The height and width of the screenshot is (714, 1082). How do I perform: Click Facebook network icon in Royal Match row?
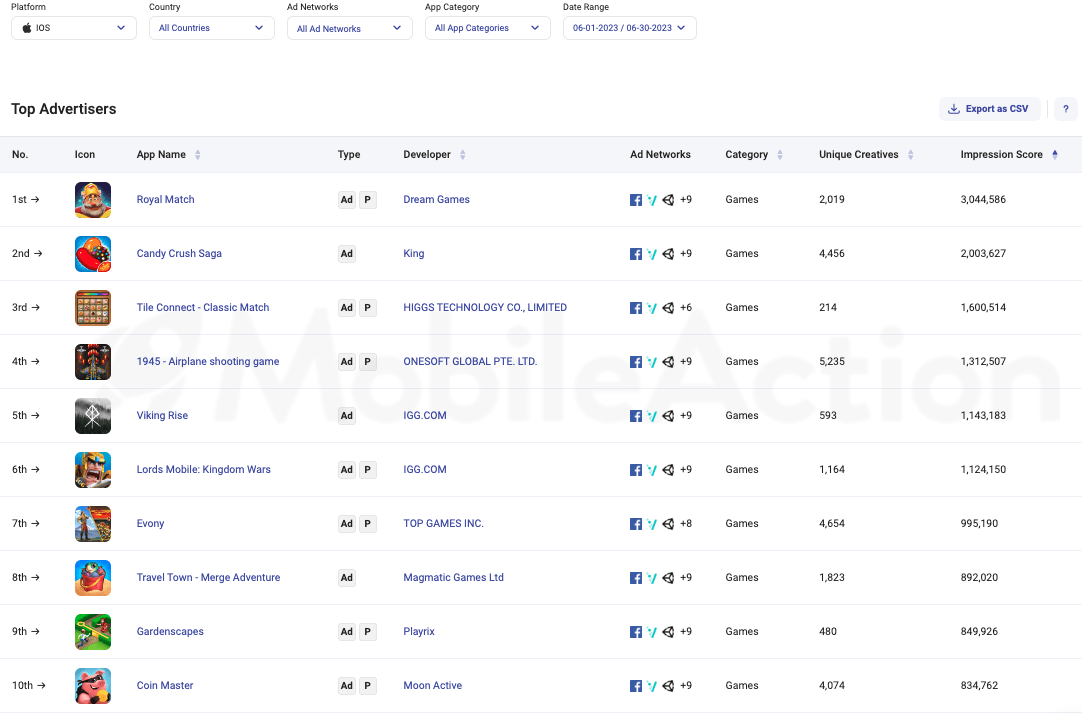(x=636, y=200)
